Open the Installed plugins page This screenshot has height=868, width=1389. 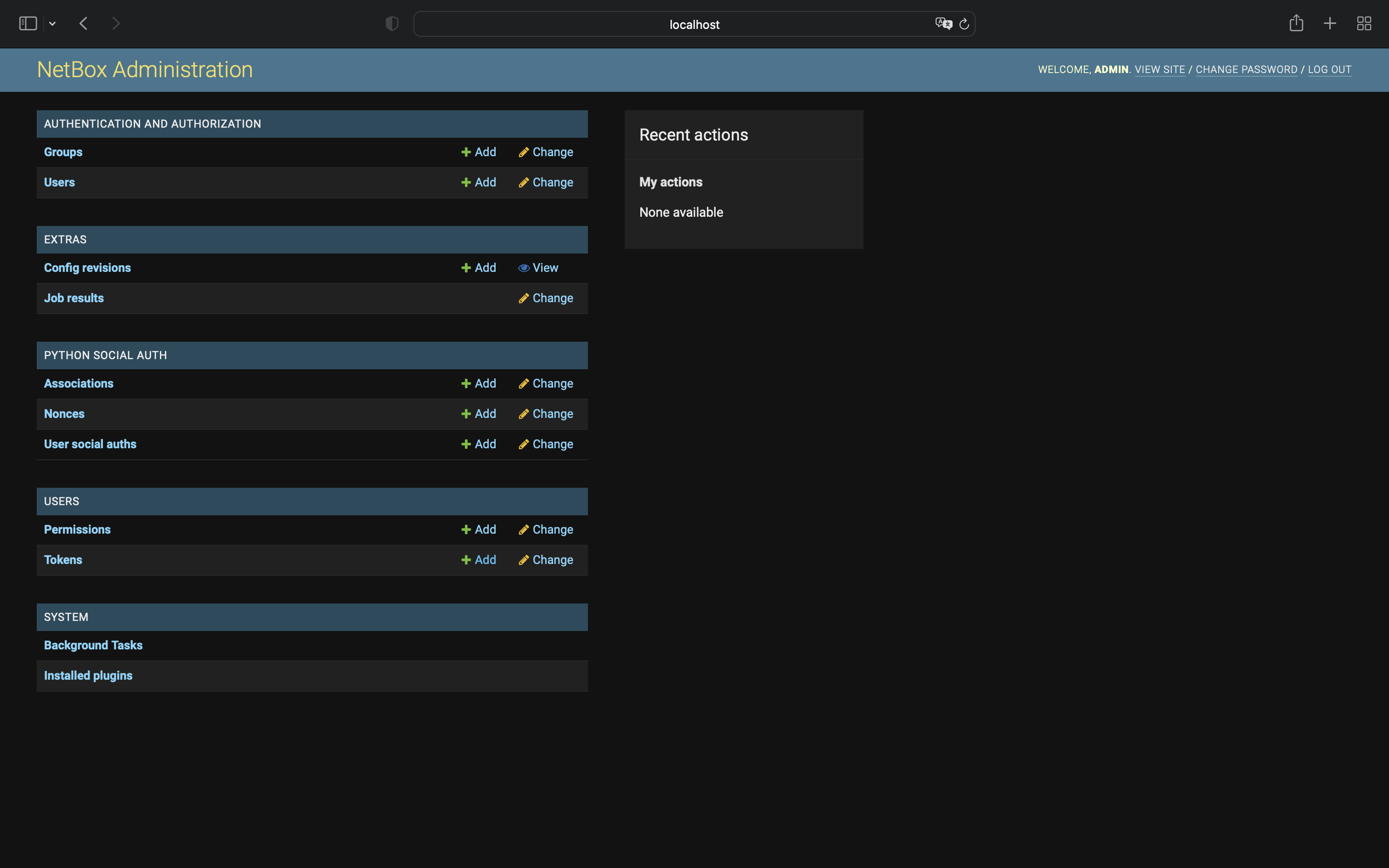[88, 675]
